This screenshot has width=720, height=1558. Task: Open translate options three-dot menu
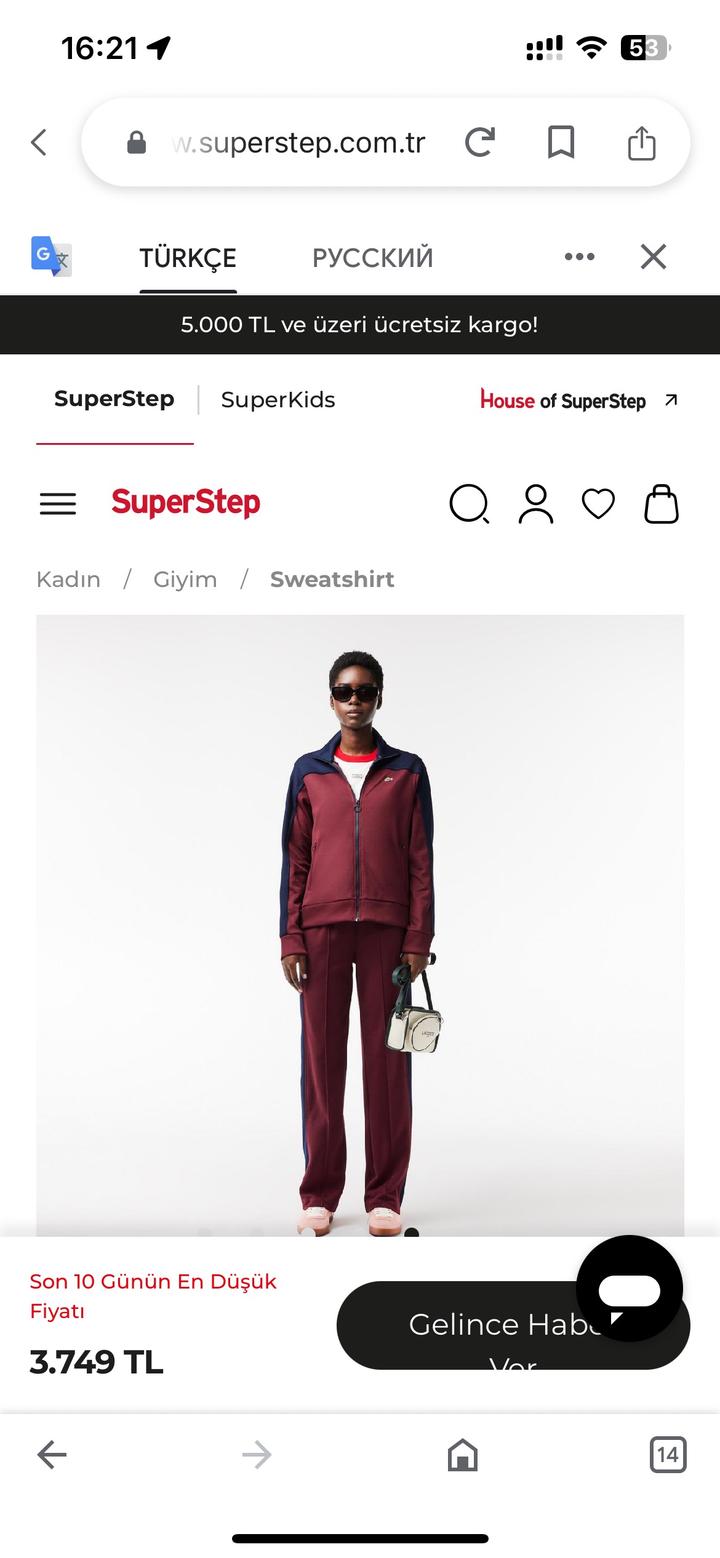(579, 257)
